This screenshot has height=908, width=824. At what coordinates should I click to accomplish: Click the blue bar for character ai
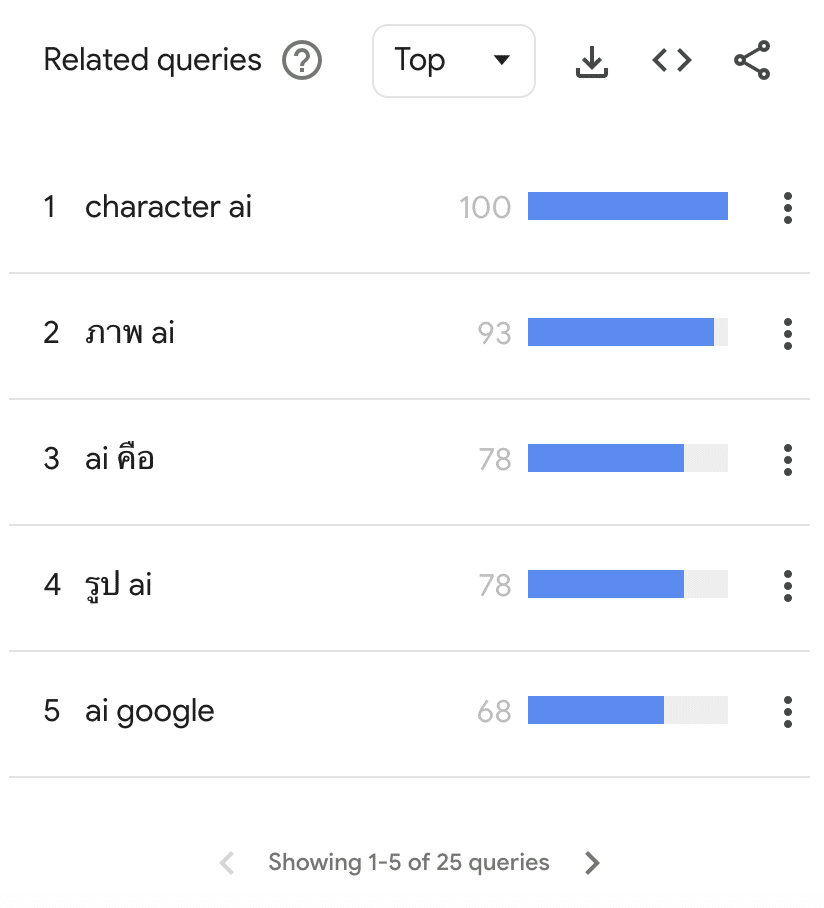click(x=628, y=206)
